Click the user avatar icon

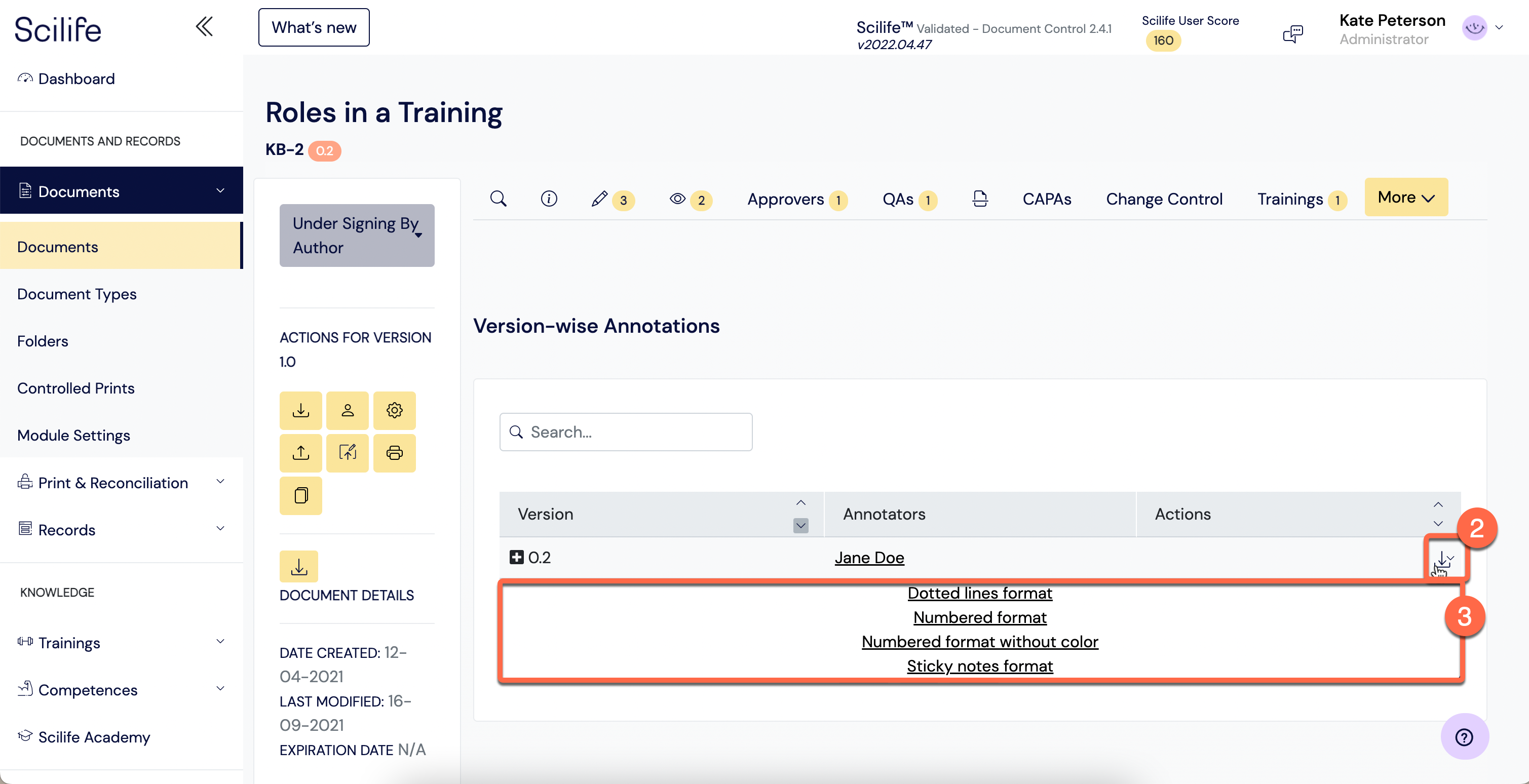click(1474, 28)
